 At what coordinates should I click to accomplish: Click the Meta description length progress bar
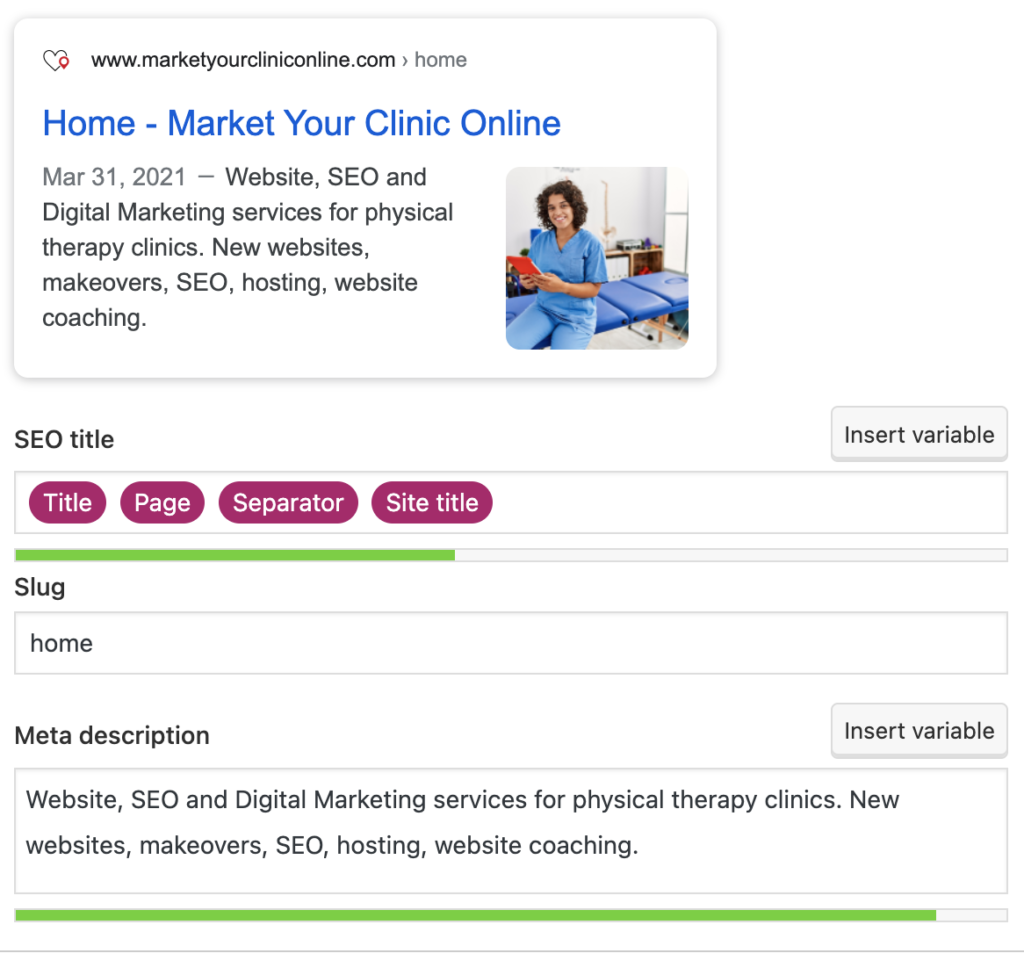[511, 915]
